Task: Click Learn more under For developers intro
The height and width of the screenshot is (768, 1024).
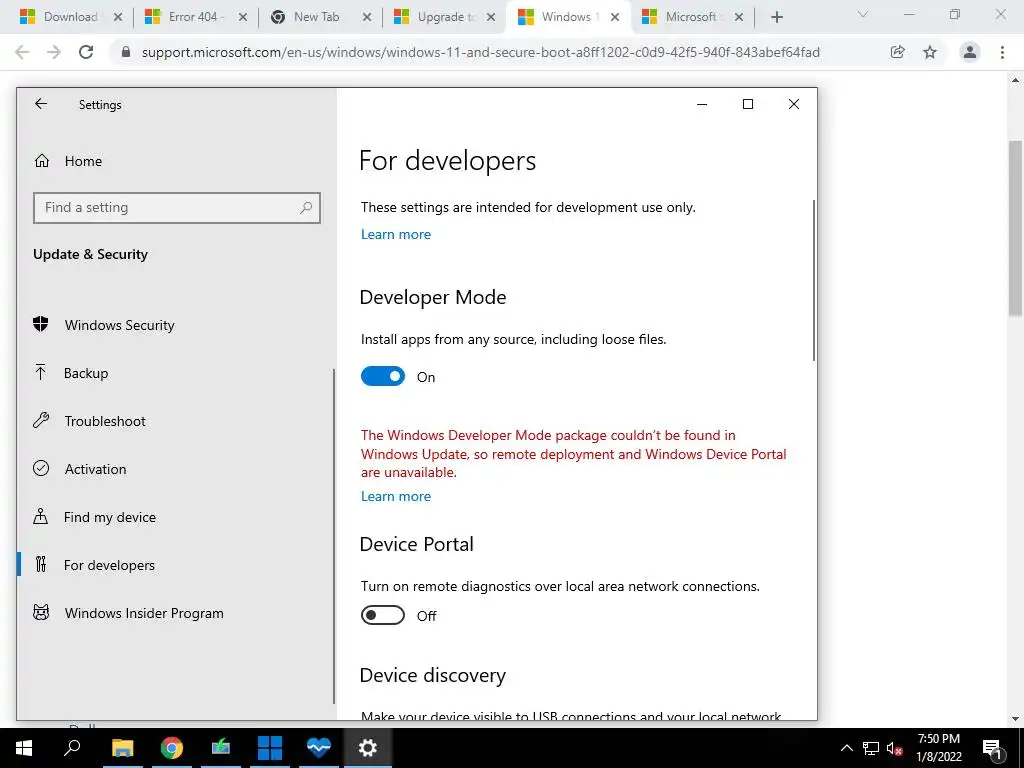Action: pyautogui.click(x=396, y=234)
